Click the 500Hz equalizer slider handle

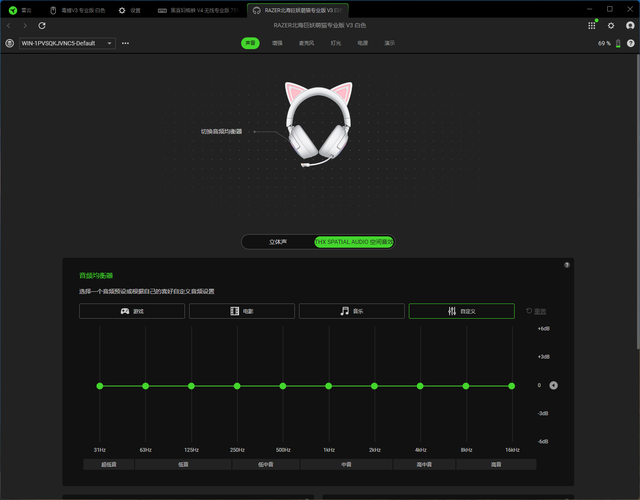(x=283, y=386)
